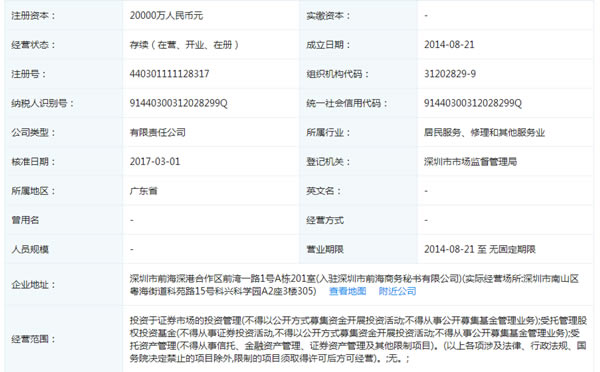The image size is (600, 372).
Task: Click the unified social credit code value
Action: point(473,103)
